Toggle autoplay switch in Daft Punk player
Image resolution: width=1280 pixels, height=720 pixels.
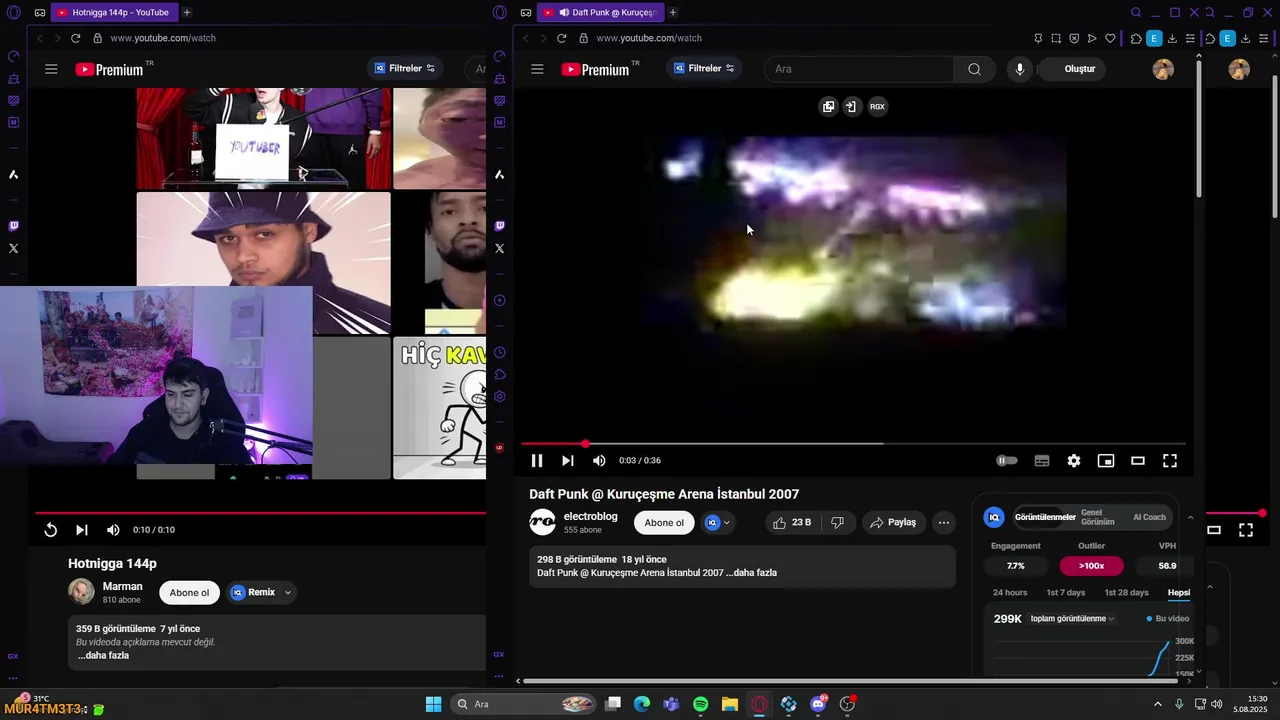1007,461
